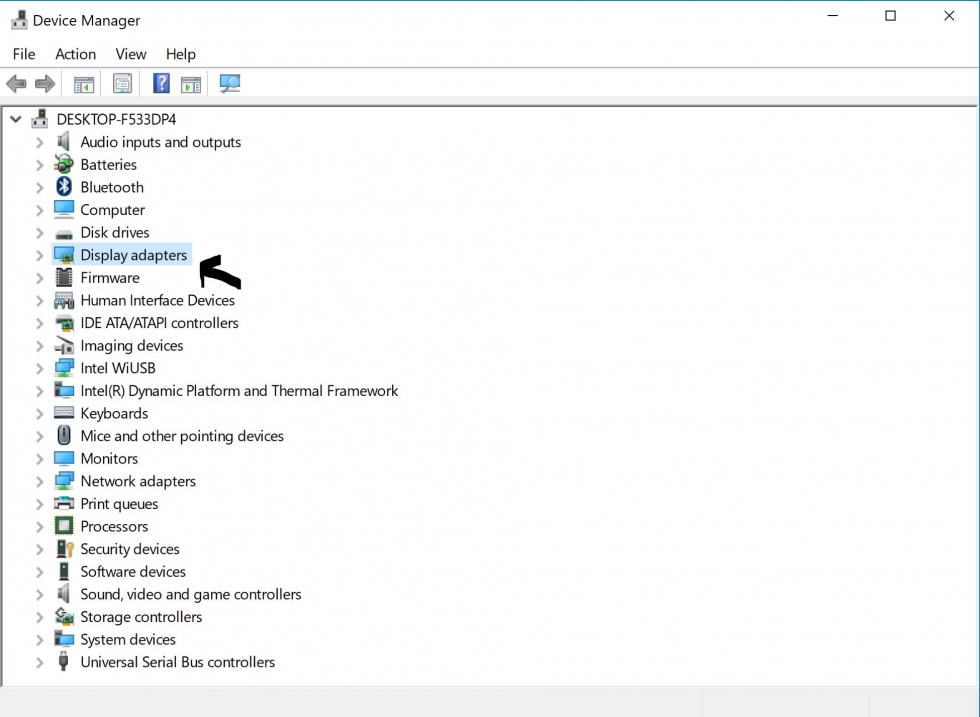Collapse the DESKTOP-F533DP4 root node
This screenshot has height=717, width=980.
16,119
